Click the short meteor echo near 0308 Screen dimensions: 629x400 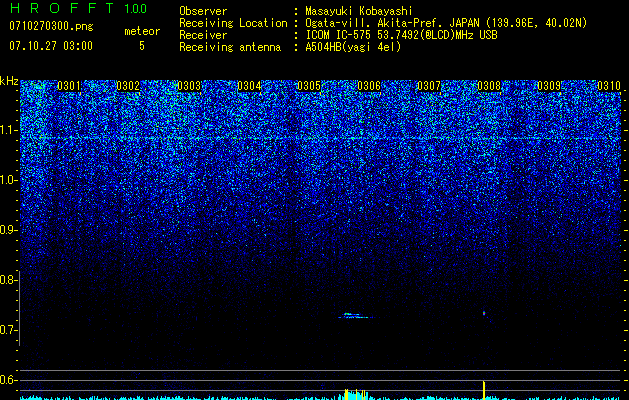[484, 313]
